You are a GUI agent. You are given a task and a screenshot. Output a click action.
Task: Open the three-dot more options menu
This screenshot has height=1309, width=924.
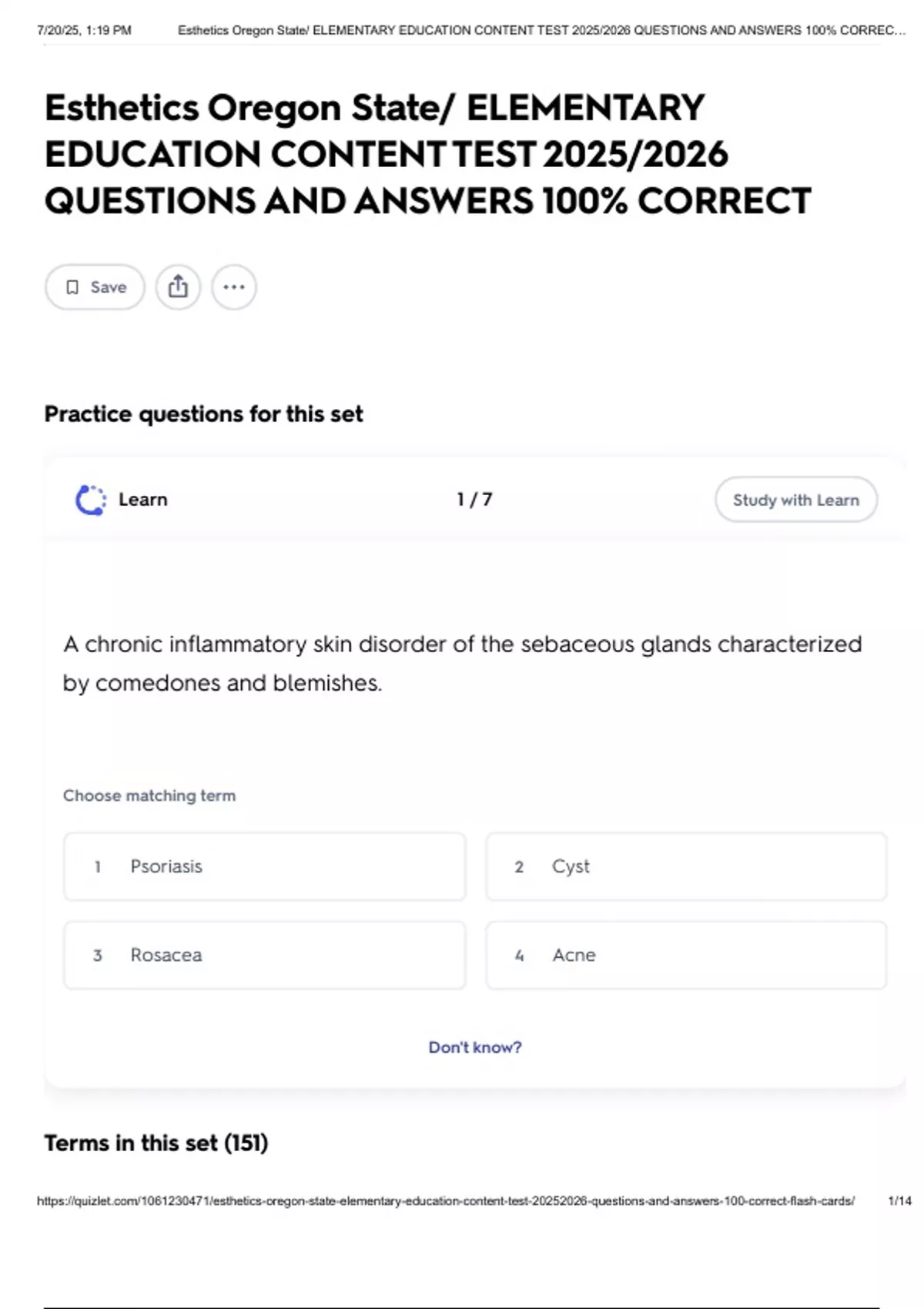(x=234, y=287)
